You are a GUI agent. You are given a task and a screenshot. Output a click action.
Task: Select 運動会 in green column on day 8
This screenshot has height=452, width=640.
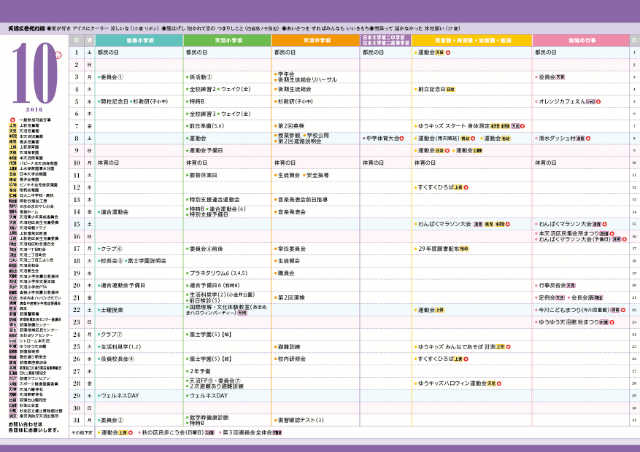coord(198,138)
